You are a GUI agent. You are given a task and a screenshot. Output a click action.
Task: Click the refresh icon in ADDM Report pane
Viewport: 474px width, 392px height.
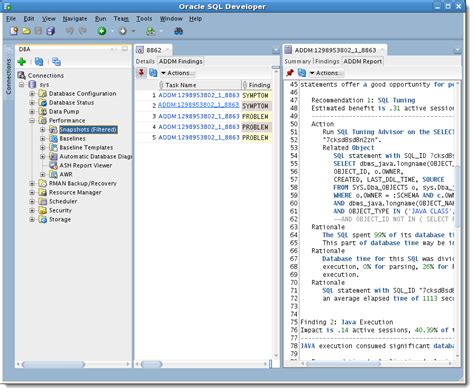pos(302,73)
